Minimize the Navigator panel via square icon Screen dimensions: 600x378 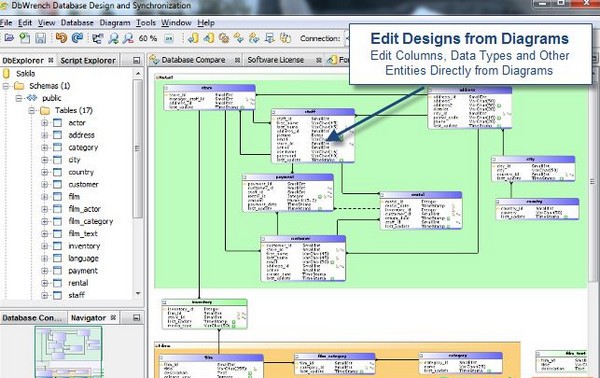point(137,318)
